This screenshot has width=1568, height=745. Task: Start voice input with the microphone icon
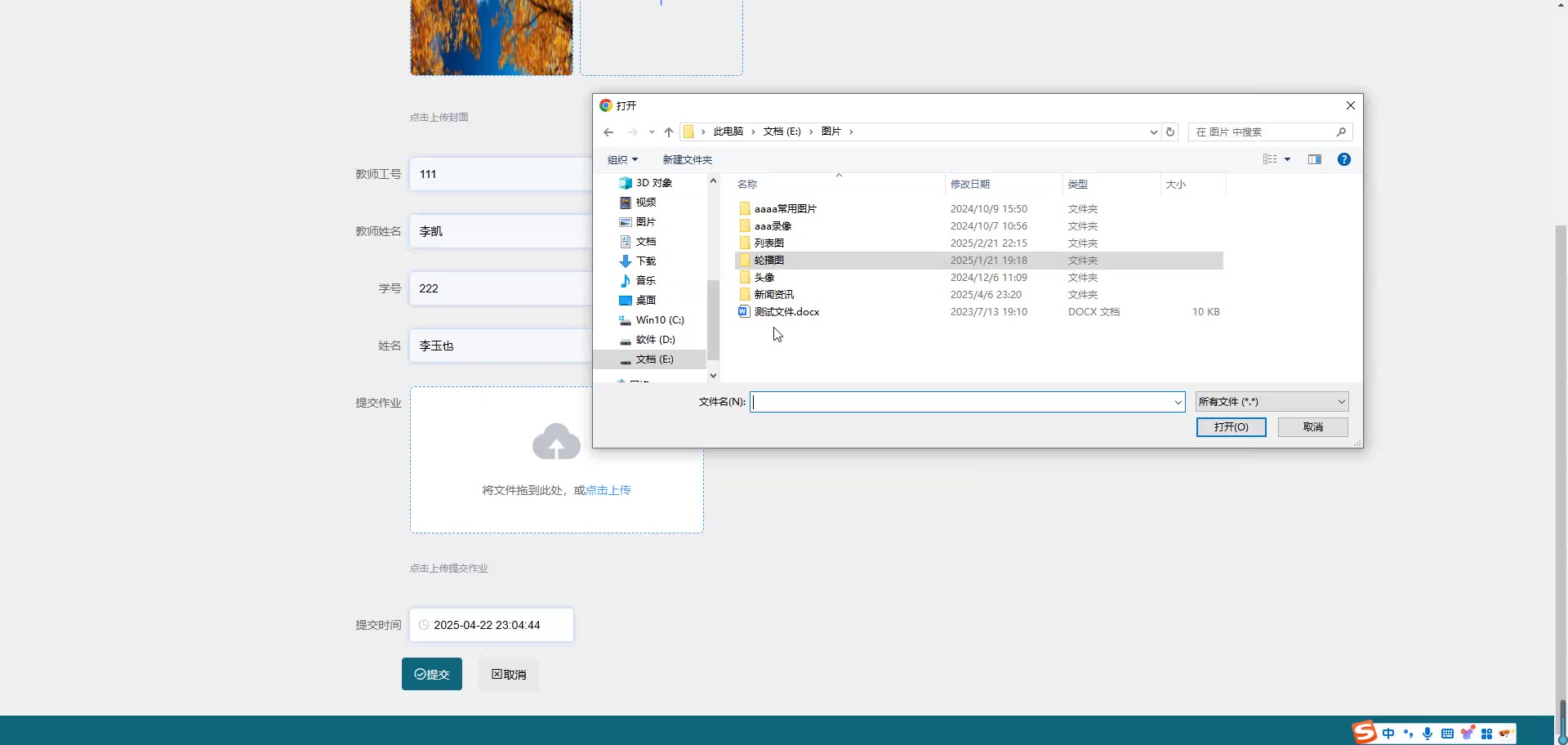click(1428, 734)
